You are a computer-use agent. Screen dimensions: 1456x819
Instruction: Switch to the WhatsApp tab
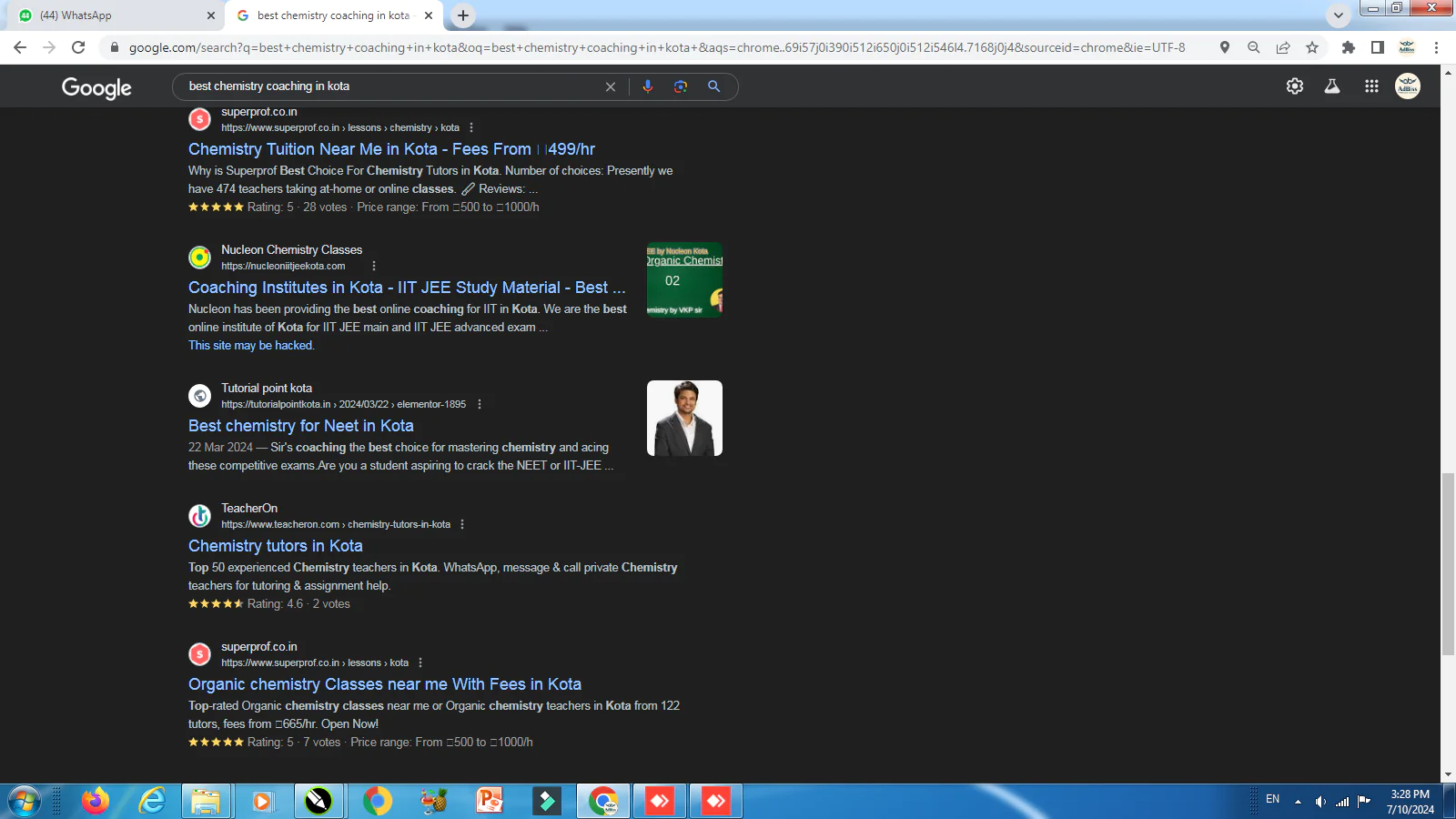[x=117, y=15]
